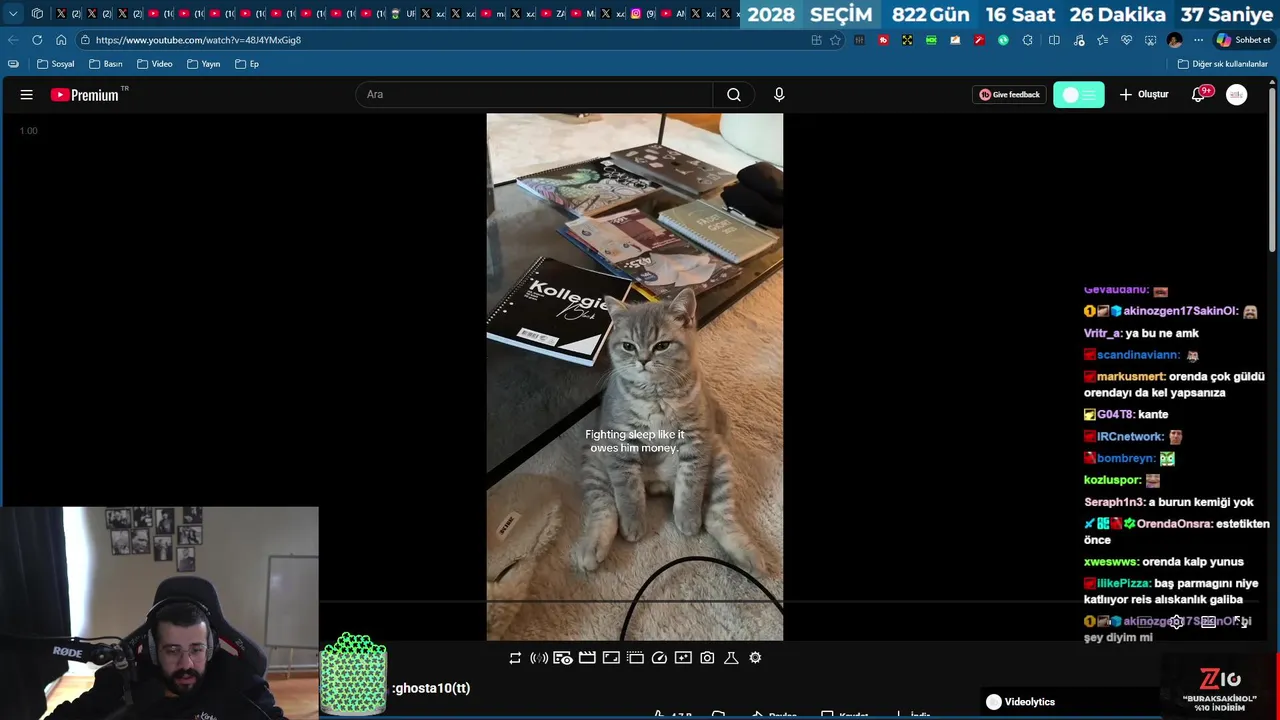Open the Basın bookmarks folder

pos(106,64)
